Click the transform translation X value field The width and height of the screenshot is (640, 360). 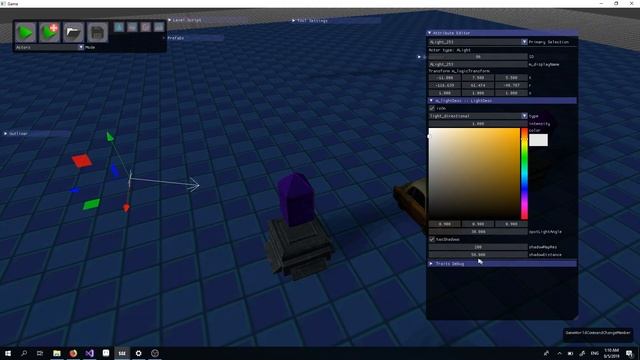(444, 78)
